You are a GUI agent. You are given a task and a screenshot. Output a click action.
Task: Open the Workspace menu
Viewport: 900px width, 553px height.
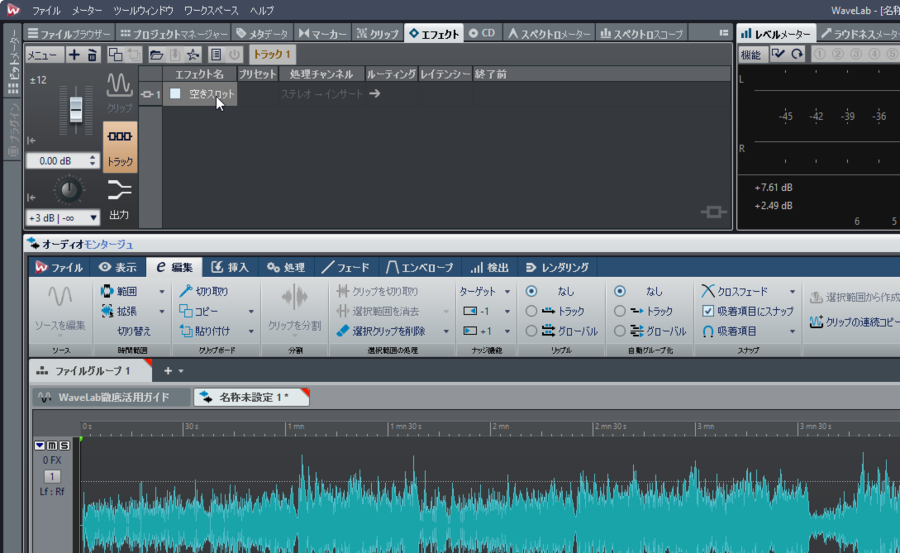click(211, 10)
